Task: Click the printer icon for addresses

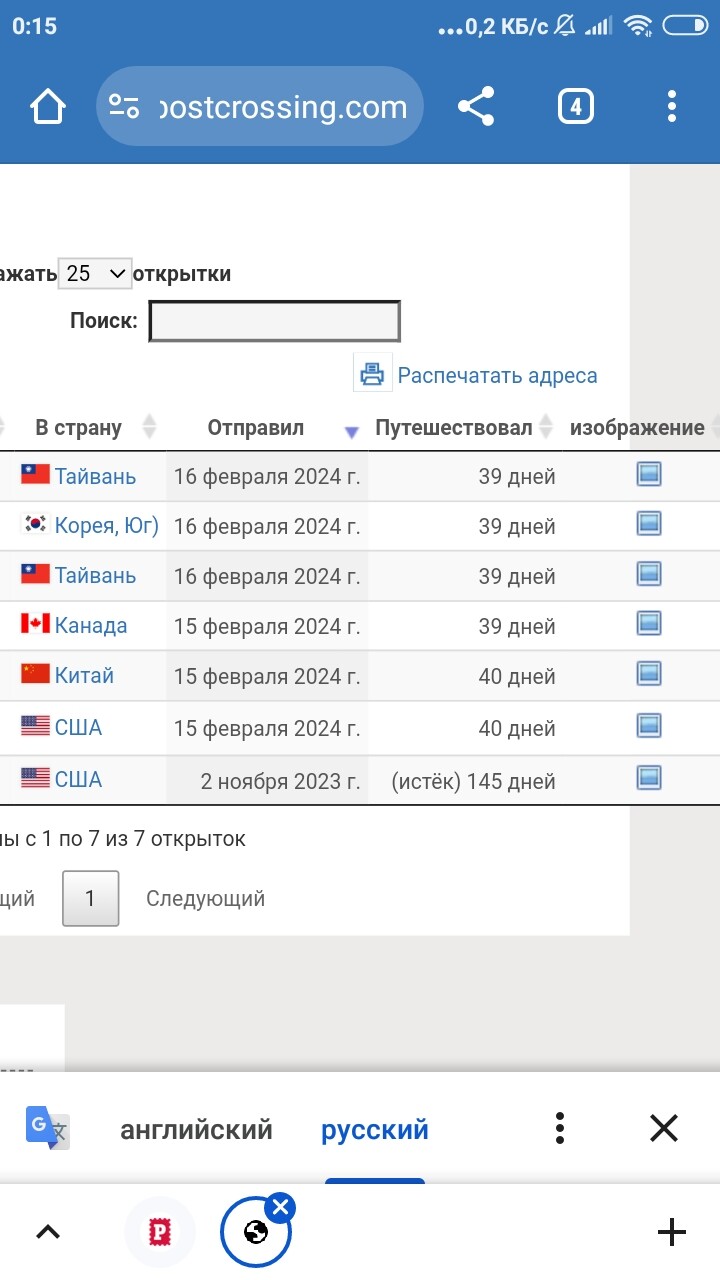Action: (x=372, y=375)
